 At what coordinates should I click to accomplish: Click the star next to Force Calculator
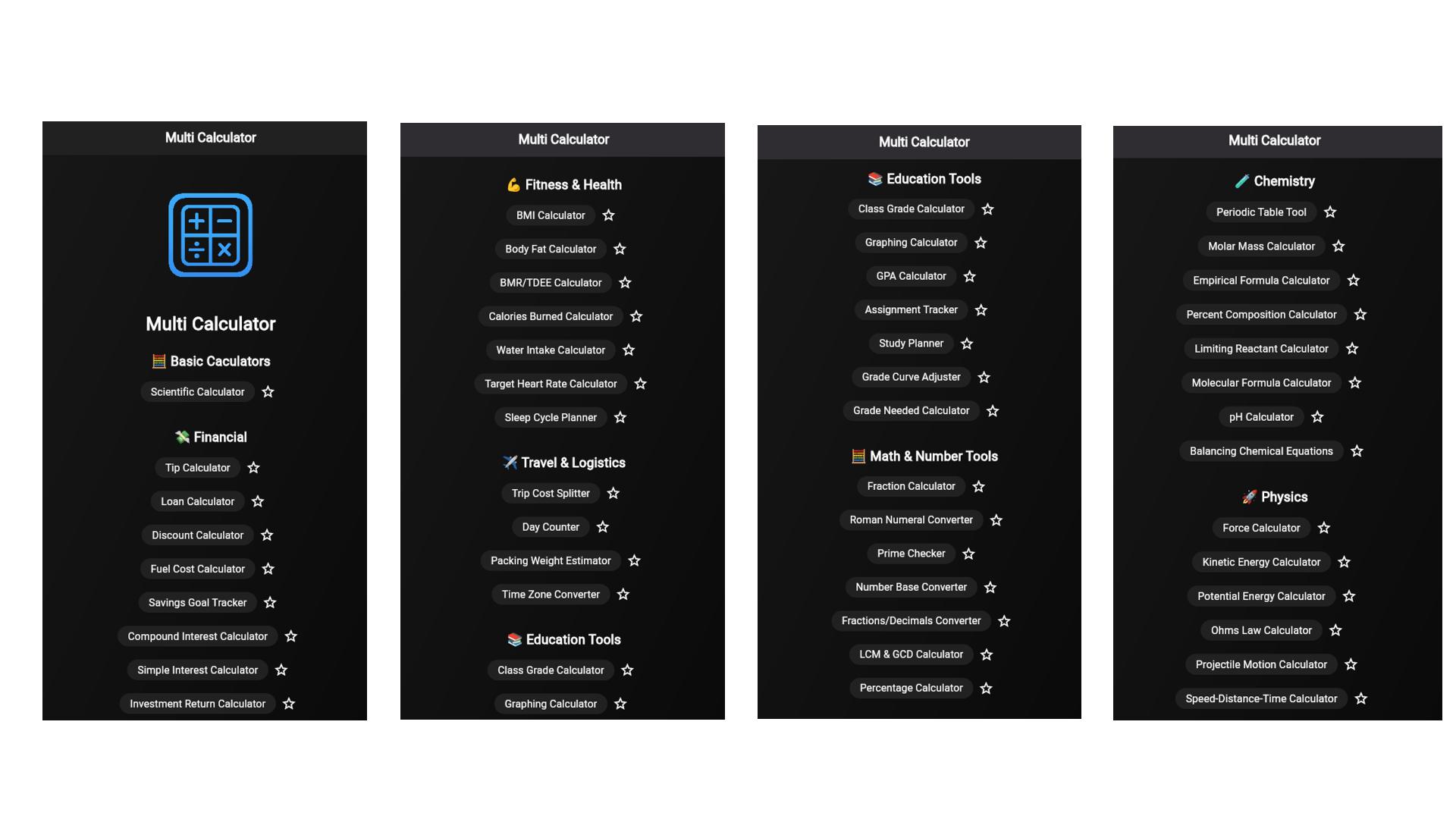coord(1324,528)
